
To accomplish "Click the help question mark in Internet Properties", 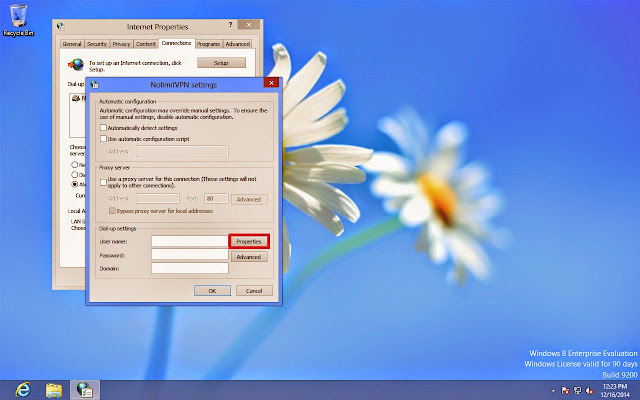I will [x=230, y=25].
